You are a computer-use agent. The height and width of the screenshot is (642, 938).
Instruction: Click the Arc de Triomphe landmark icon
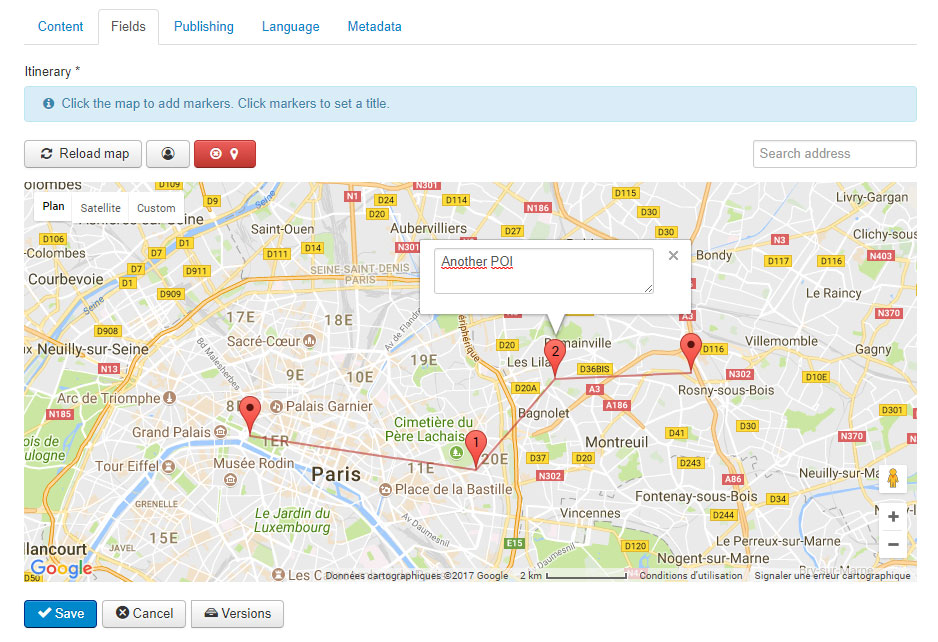[x=170, y=397]
